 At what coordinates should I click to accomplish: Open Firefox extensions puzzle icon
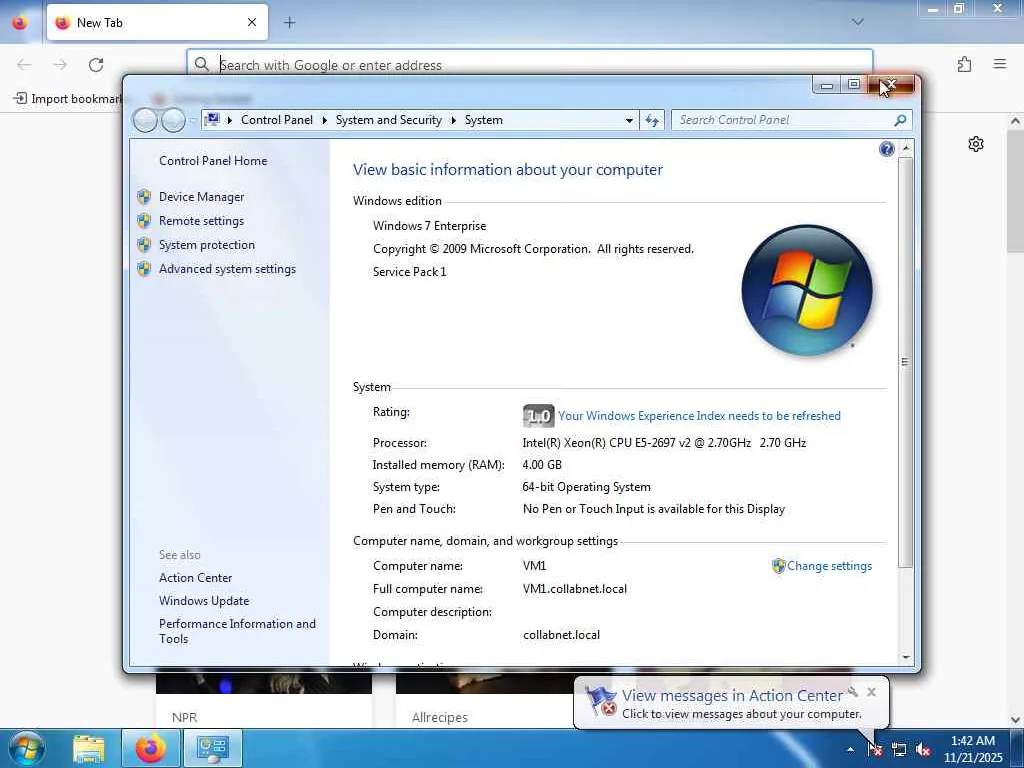click(965, 64)
